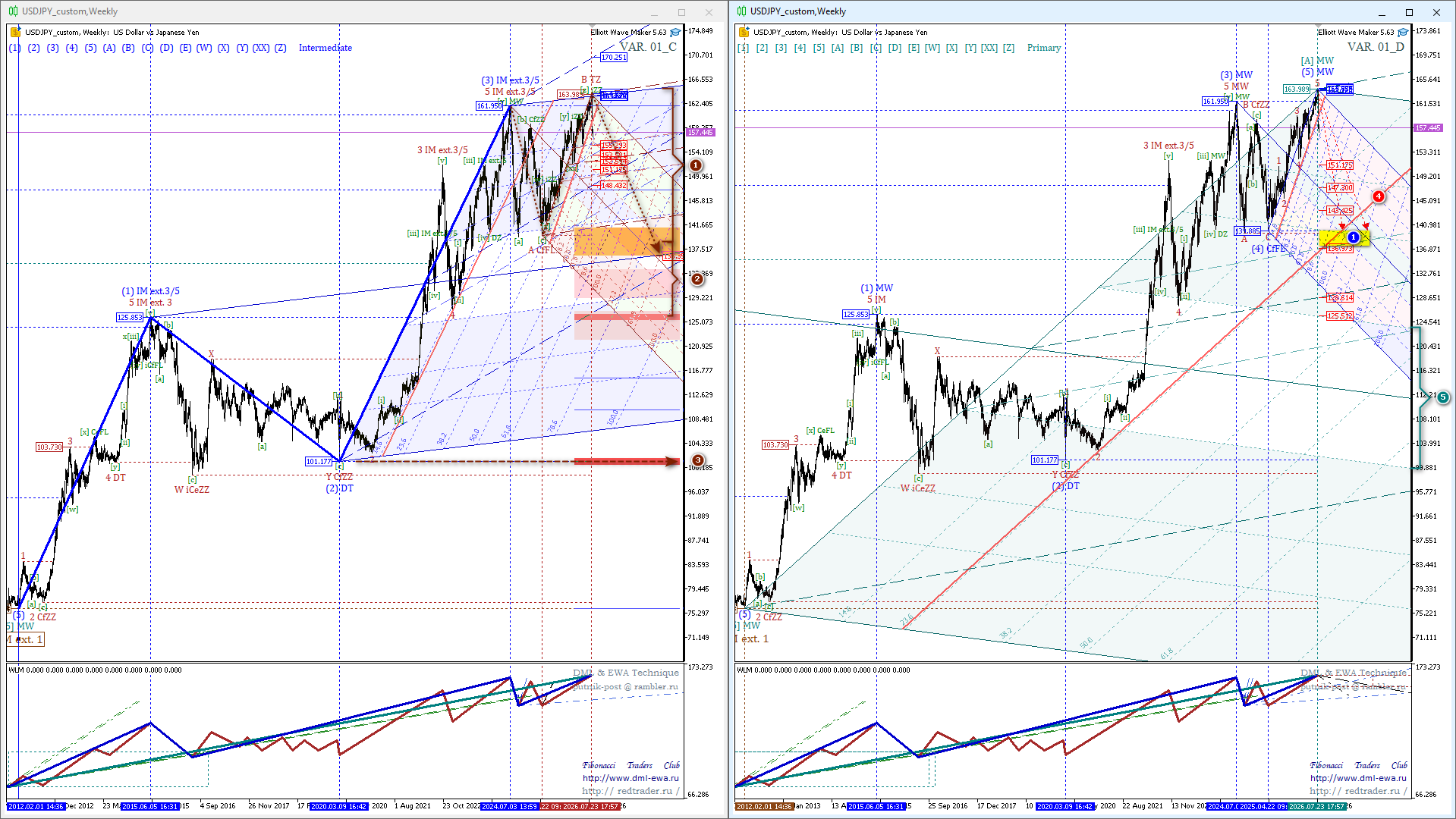
Task: Select blue circle marker 1 in right chart
Action: pos(1353,237)
